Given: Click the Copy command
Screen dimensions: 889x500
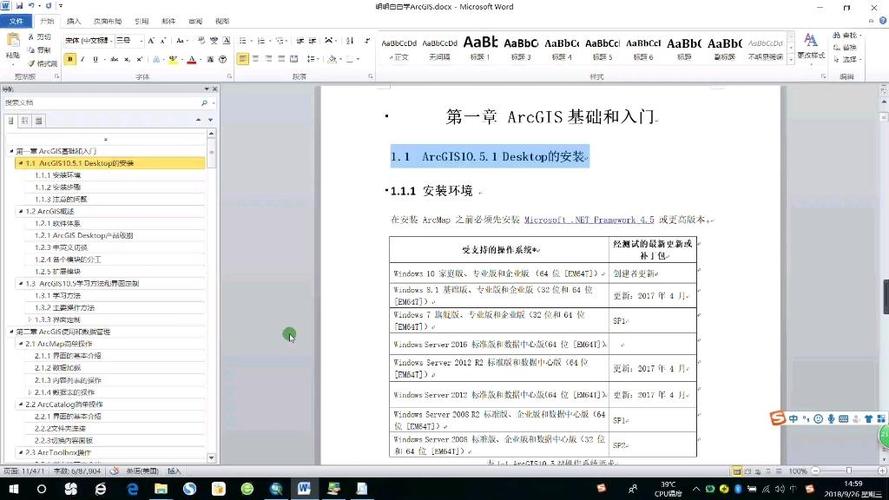Looking at the screenshot, I should (x=40, y=50).
